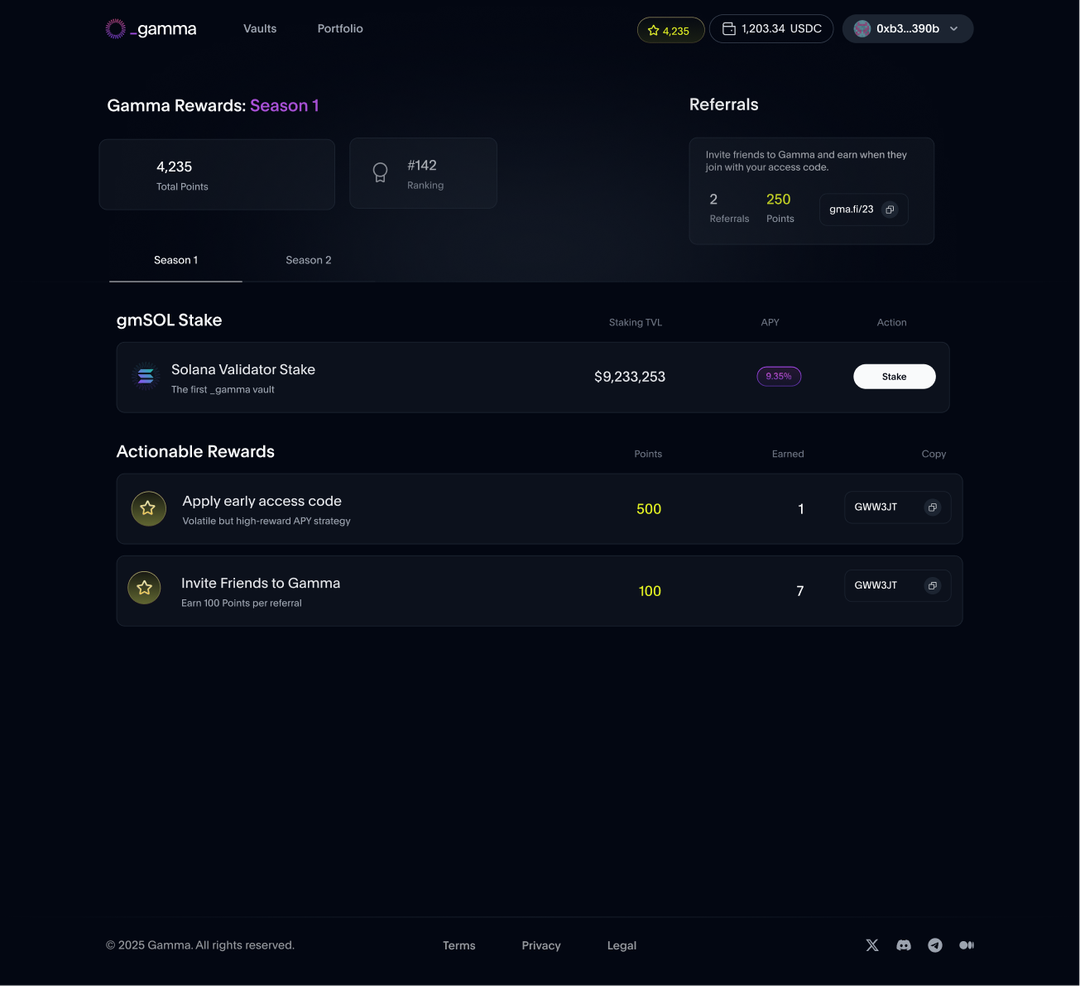Switch to the Season 2 tab
Screen dimensions: 1080x986
309,260
